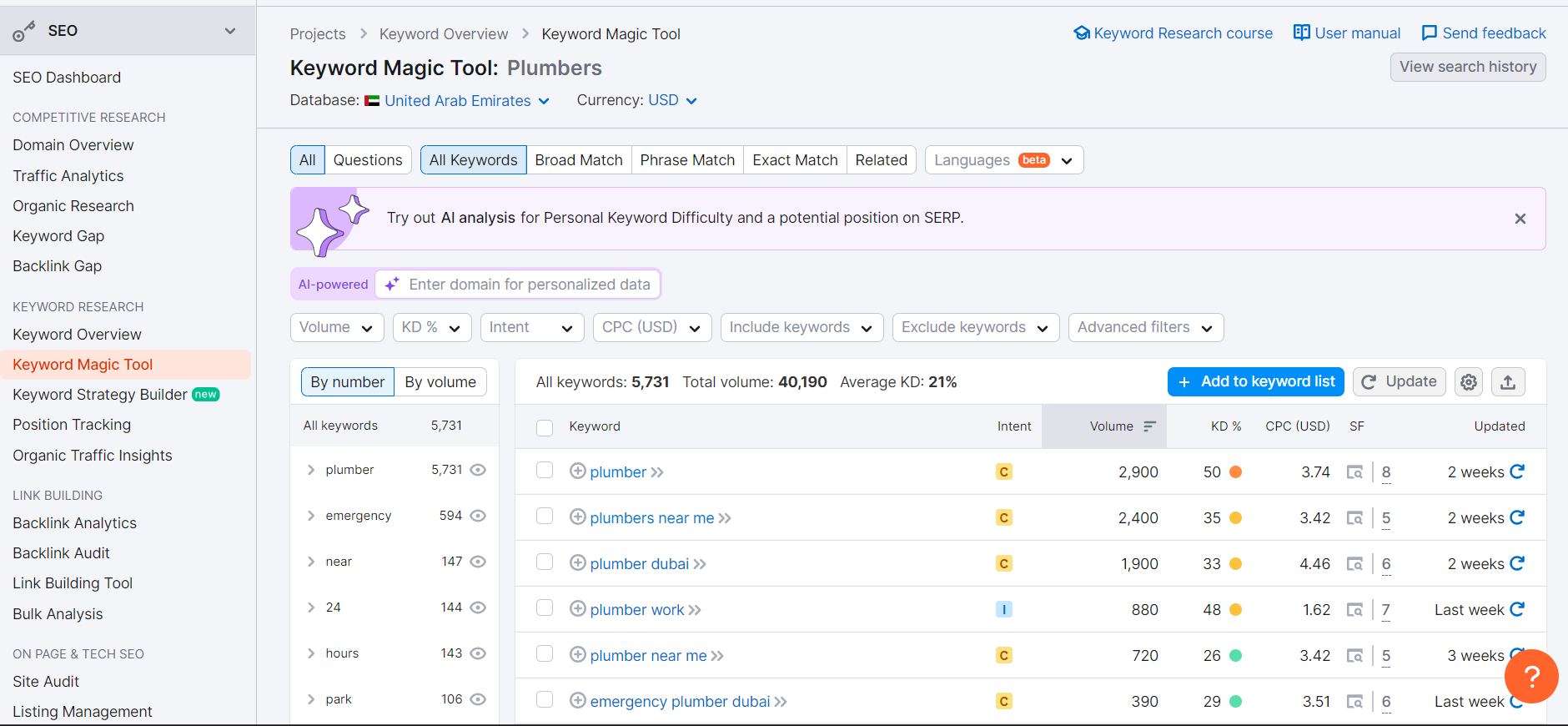Select all keywords header checkbox

[545, 427]
